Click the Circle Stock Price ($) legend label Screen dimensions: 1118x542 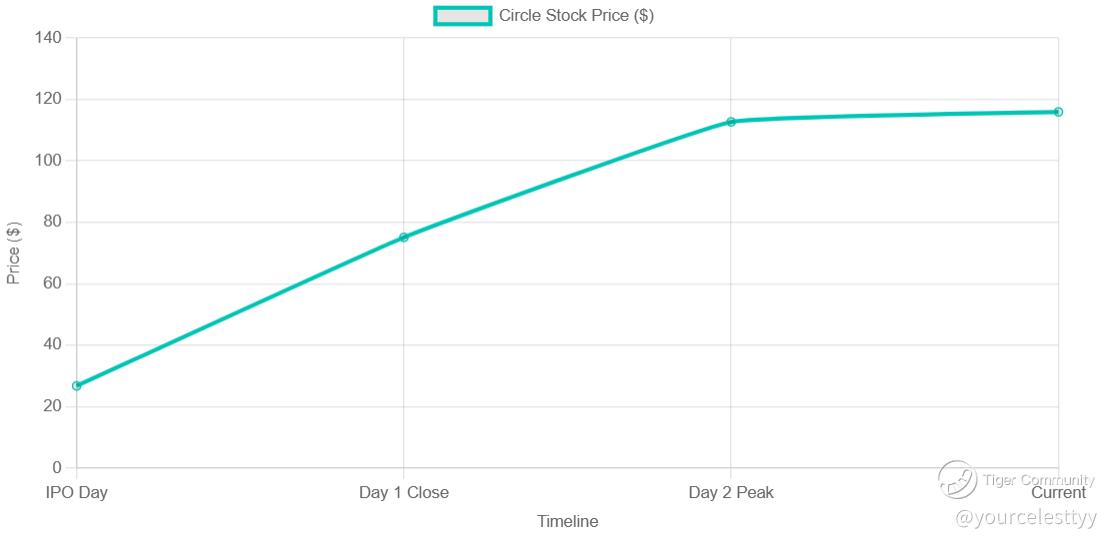tap(576, 16)
